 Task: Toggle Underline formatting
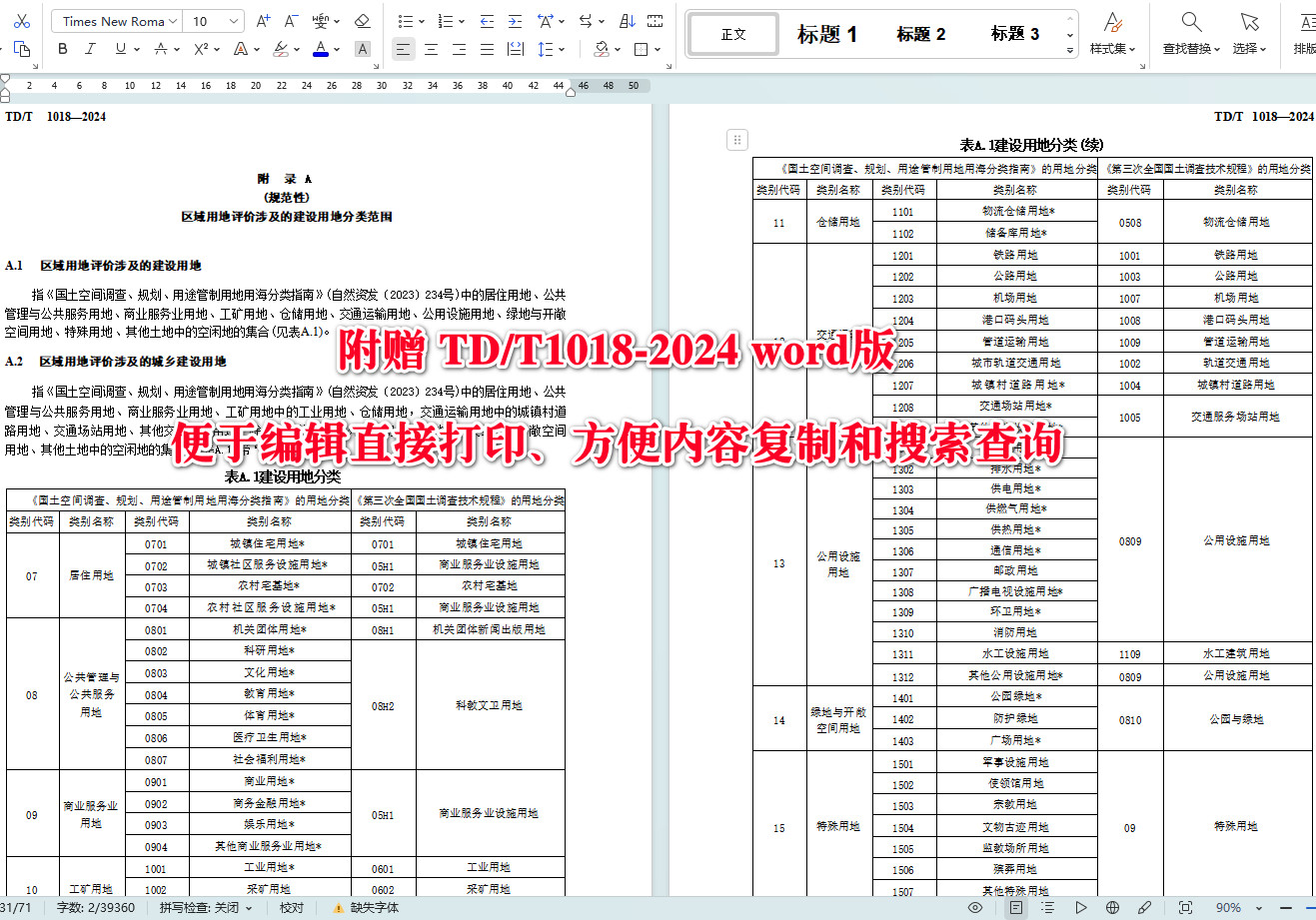coord(120,49)
